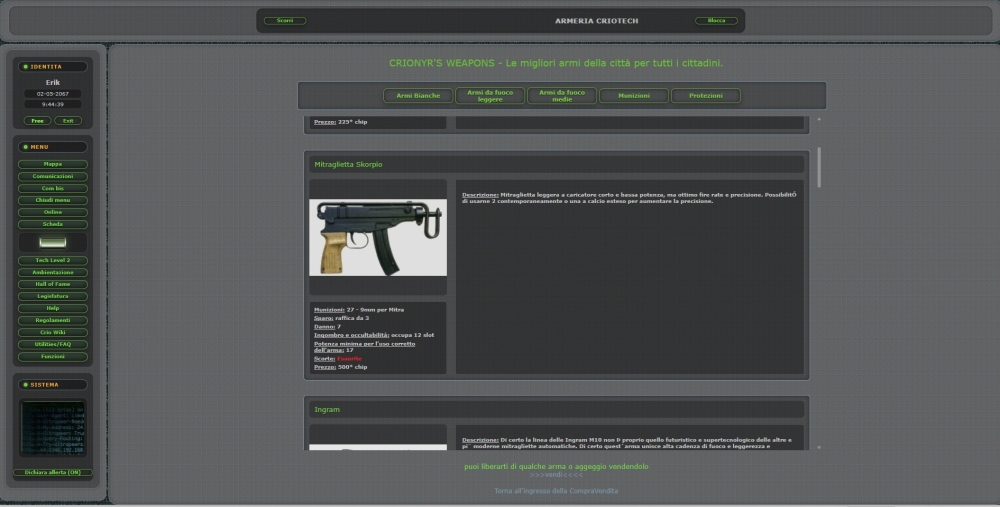Click the date field 02-05-2067

tap(53, 94)
